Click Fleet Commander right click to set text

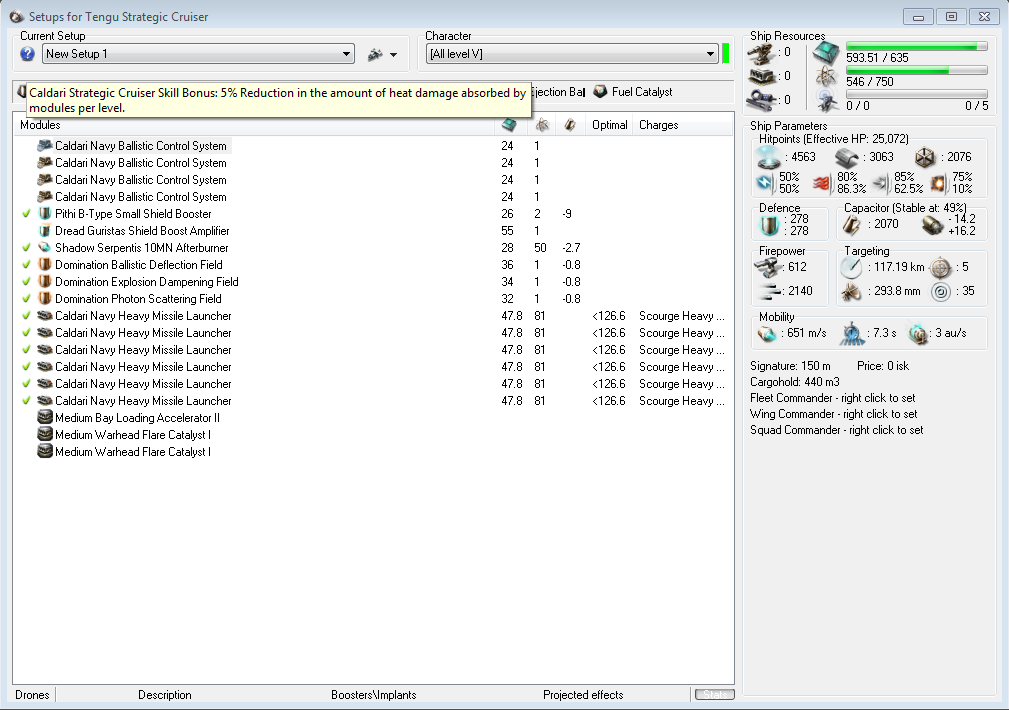click(x=833, y=398)
